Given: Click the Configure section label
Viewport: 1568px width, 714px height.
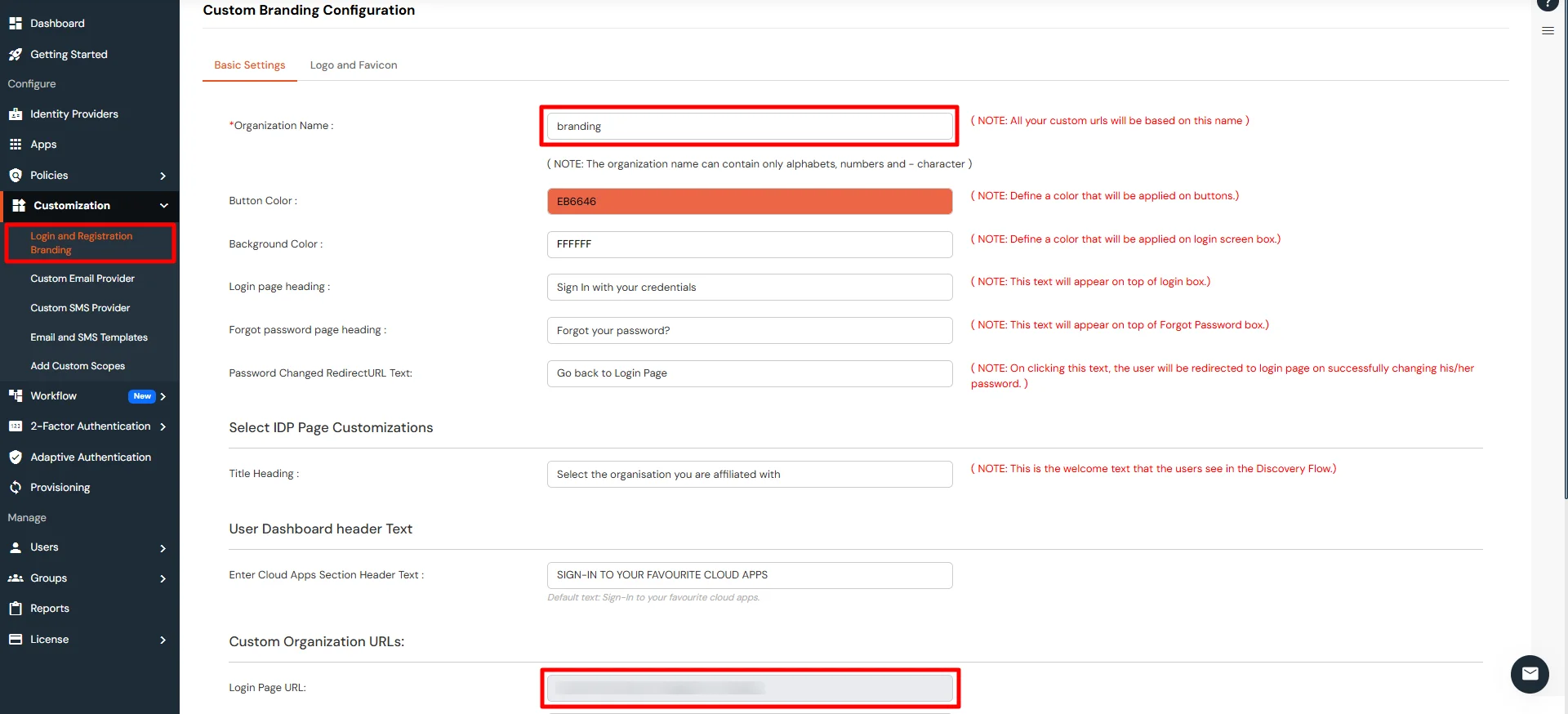Looking at the screenshot, I should [x=32, y=84].
